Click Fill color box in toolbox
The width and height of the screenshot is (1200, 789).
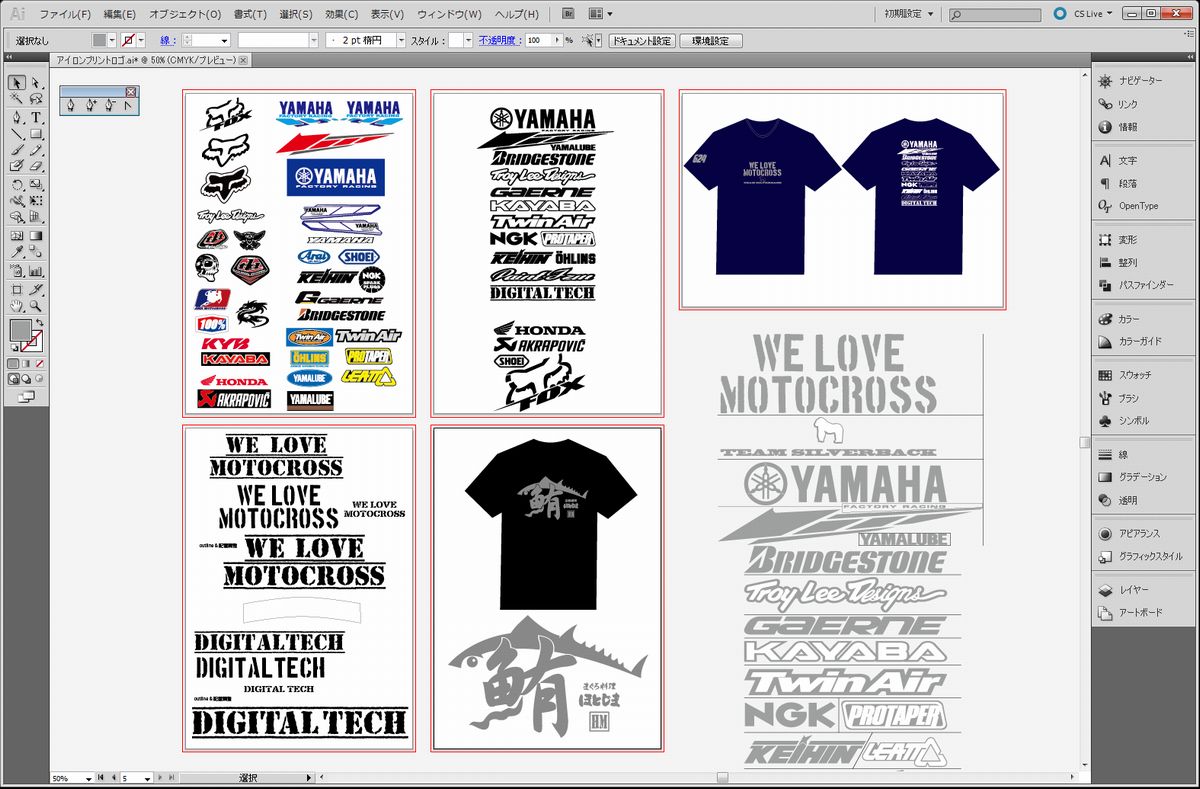[21, 330]
